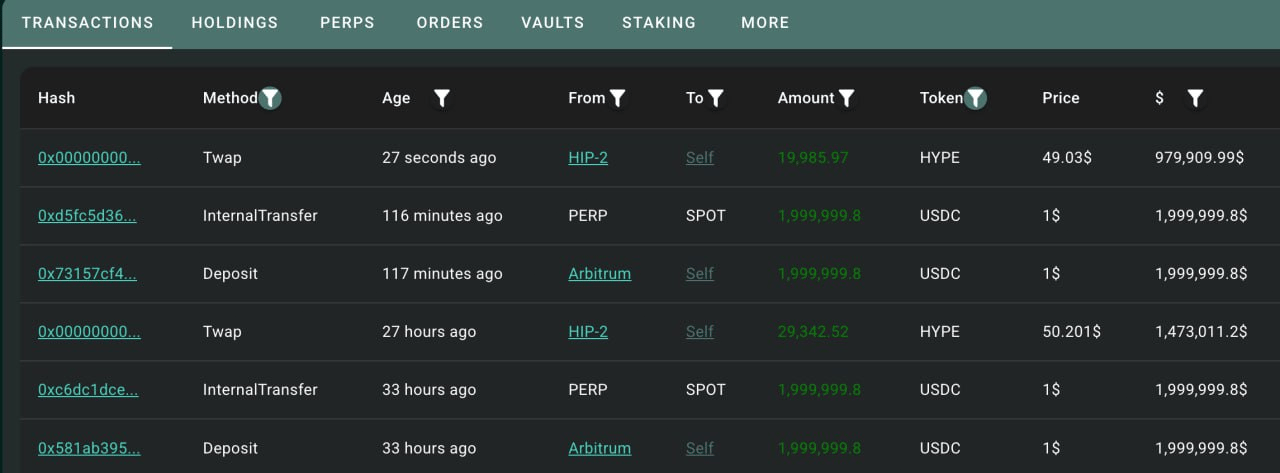Open transaction hash 0xc6dc1dce
The width and height of the screenshot is (1280, 473).
(89, 390)
